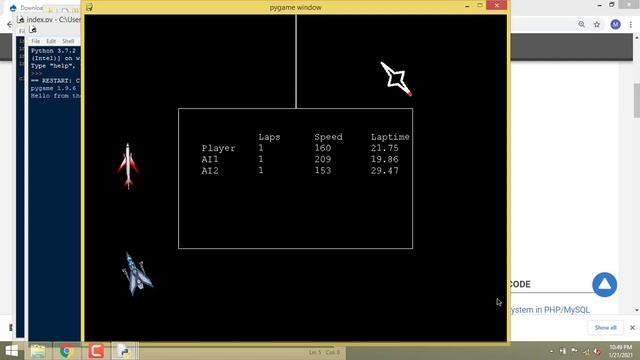The height and width of the screenshot is (360, 640).
Task: Click the red and white jet plane sprite
Action: click(128, 166)
